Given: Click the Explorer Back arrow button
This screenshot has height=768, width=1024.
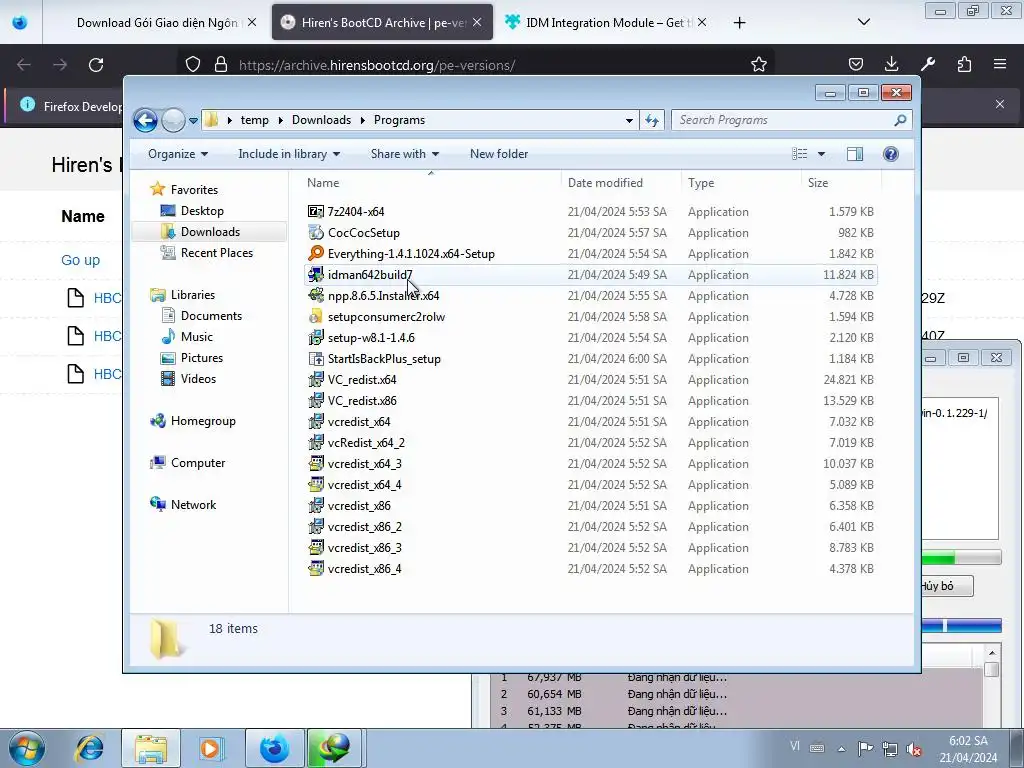Looking at the screenshot, I should point(145,120).
